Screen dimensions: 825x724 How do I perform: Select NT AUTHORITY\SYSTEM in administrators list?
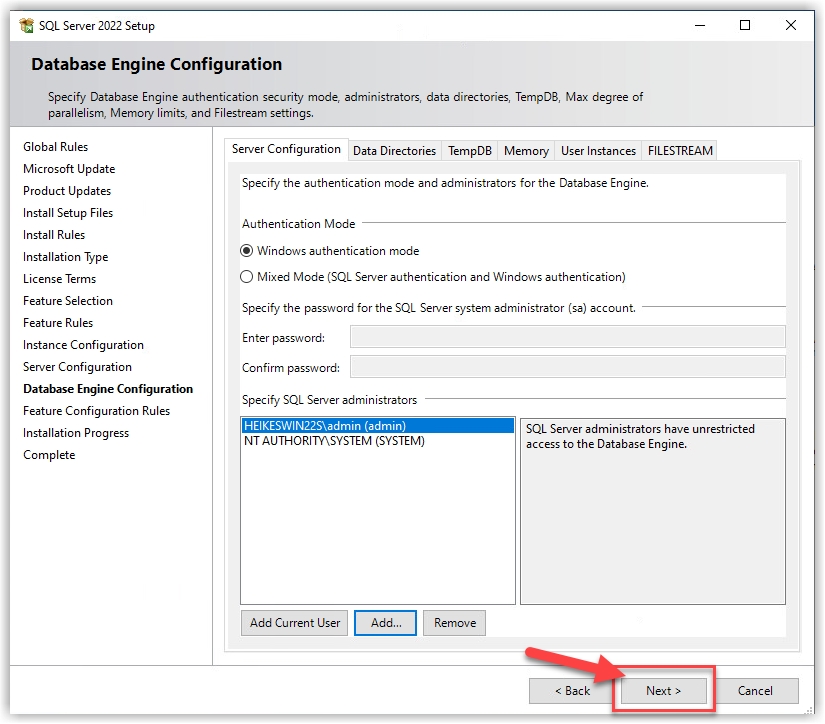(334, 441)
